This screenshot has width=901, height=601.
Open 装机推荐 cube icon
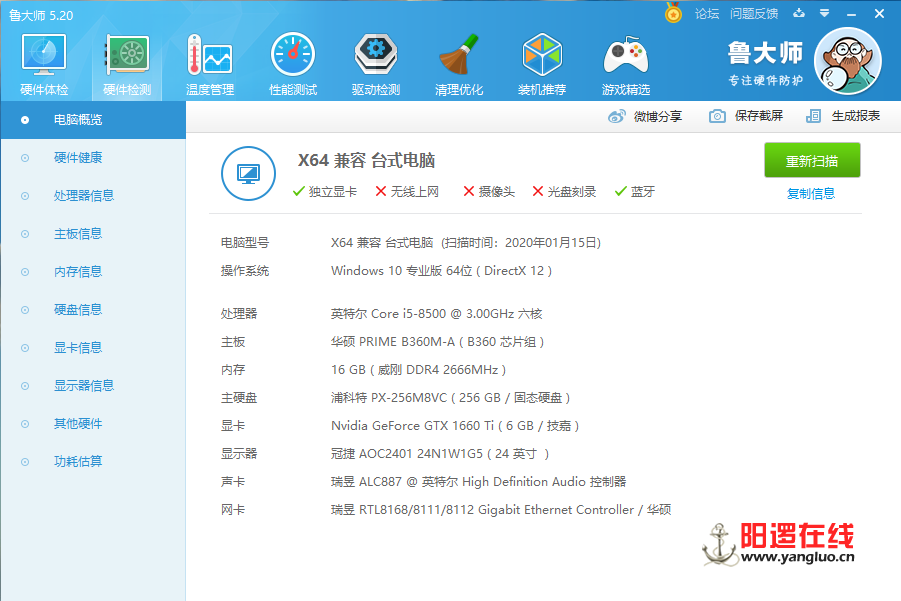[x=542, y=64]
